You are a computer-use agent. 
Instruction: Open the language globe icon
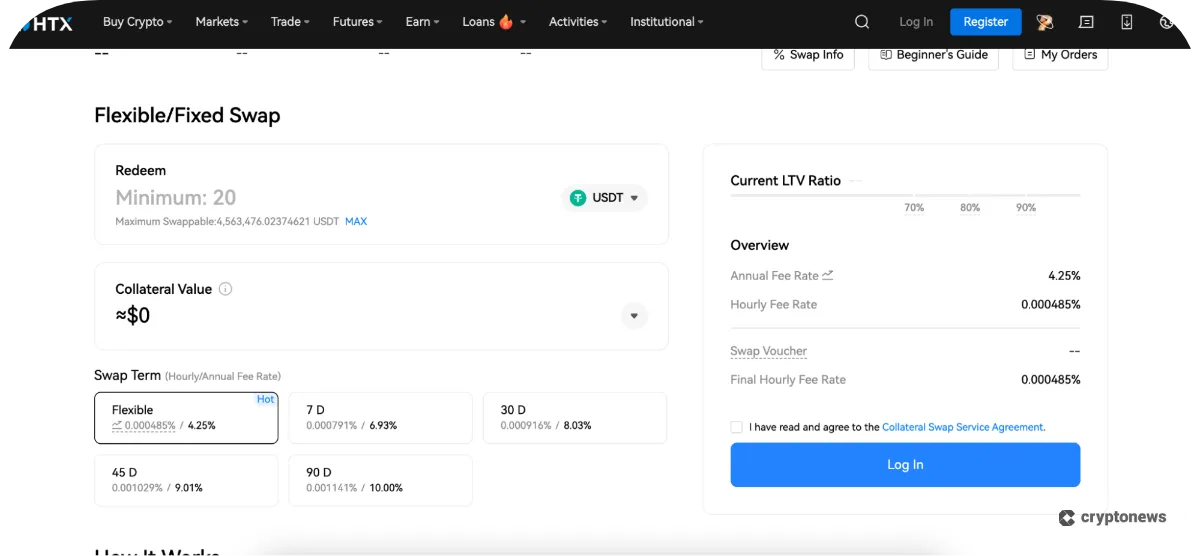point(1166,22)
